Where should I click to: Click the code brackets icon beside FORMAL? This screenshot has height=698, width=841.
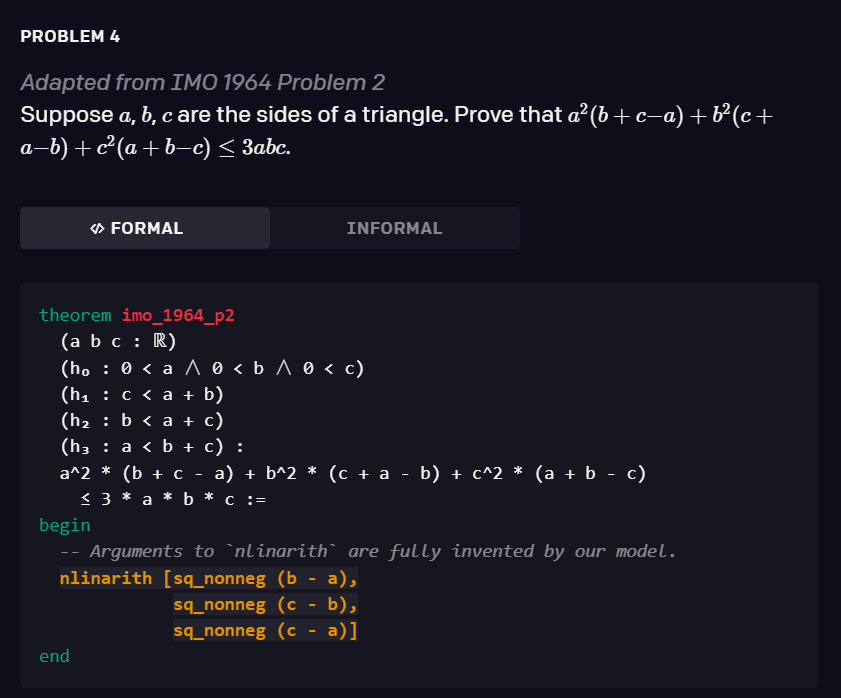click(97, 228)
